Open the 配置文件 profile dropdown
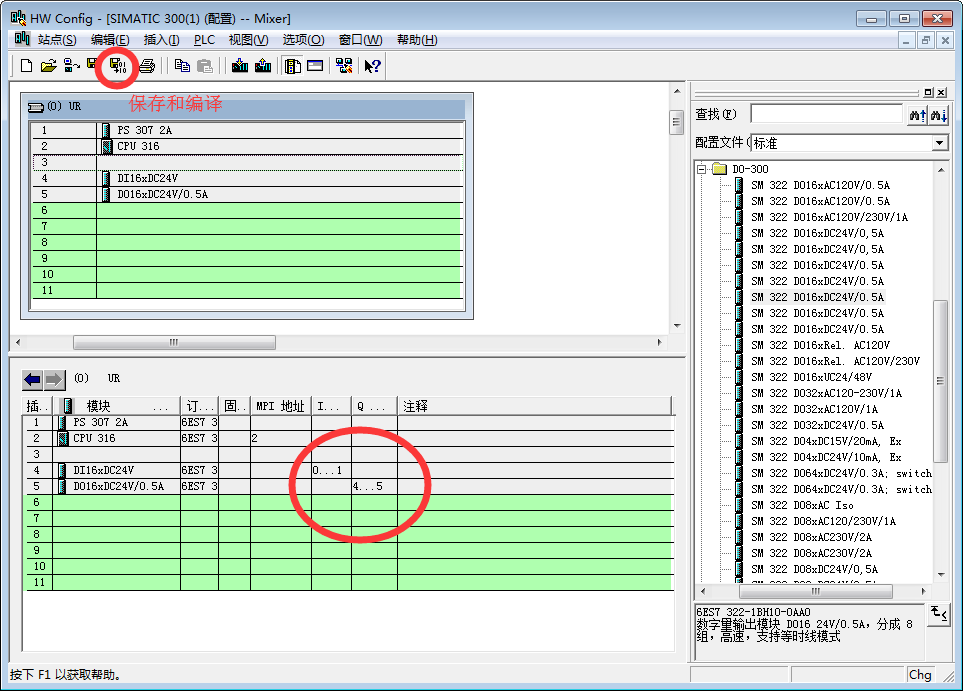Image resolution: width=963 pixels, height=691 pixels. [x=939, y=143]
